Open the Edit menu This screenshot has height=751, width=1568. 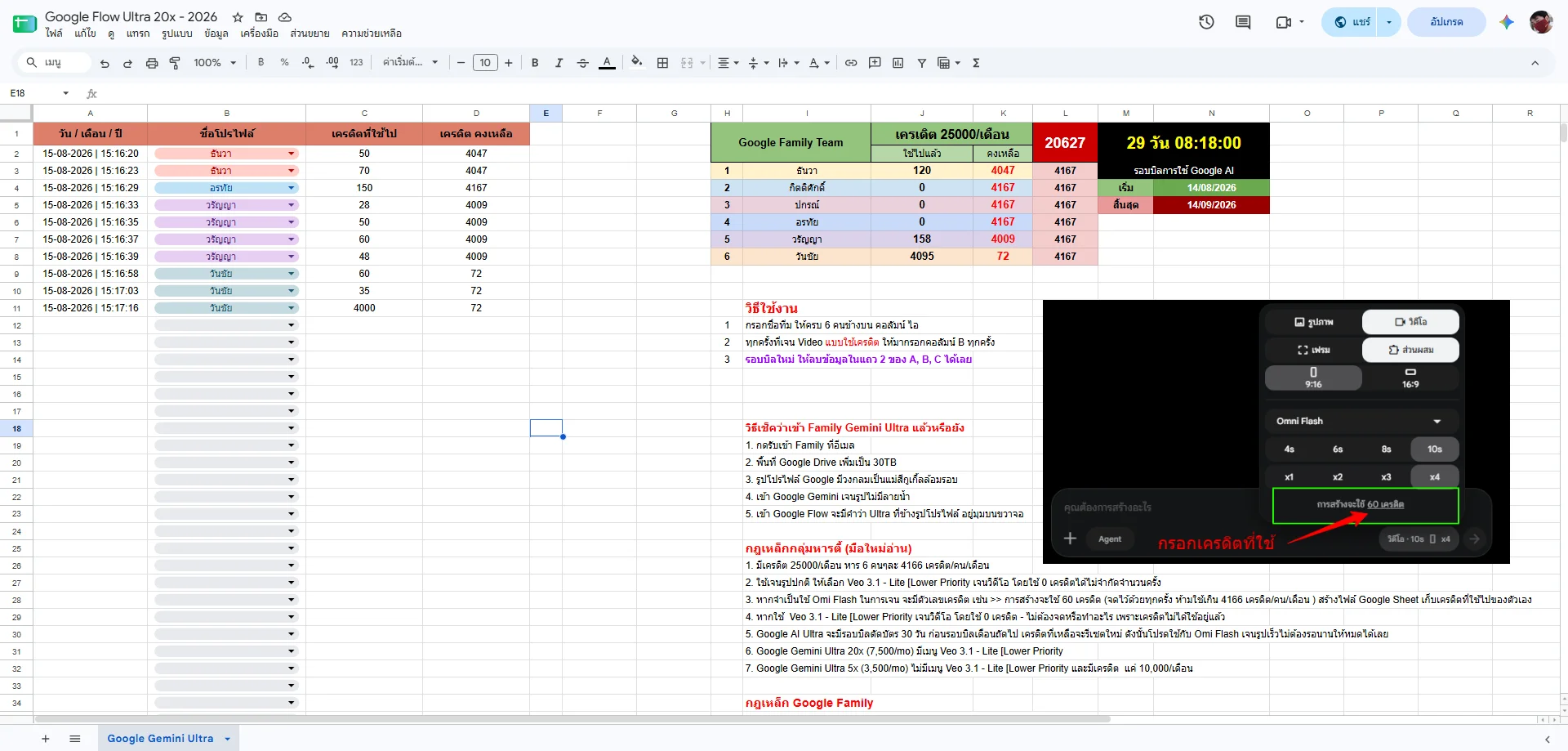[85, 34]
